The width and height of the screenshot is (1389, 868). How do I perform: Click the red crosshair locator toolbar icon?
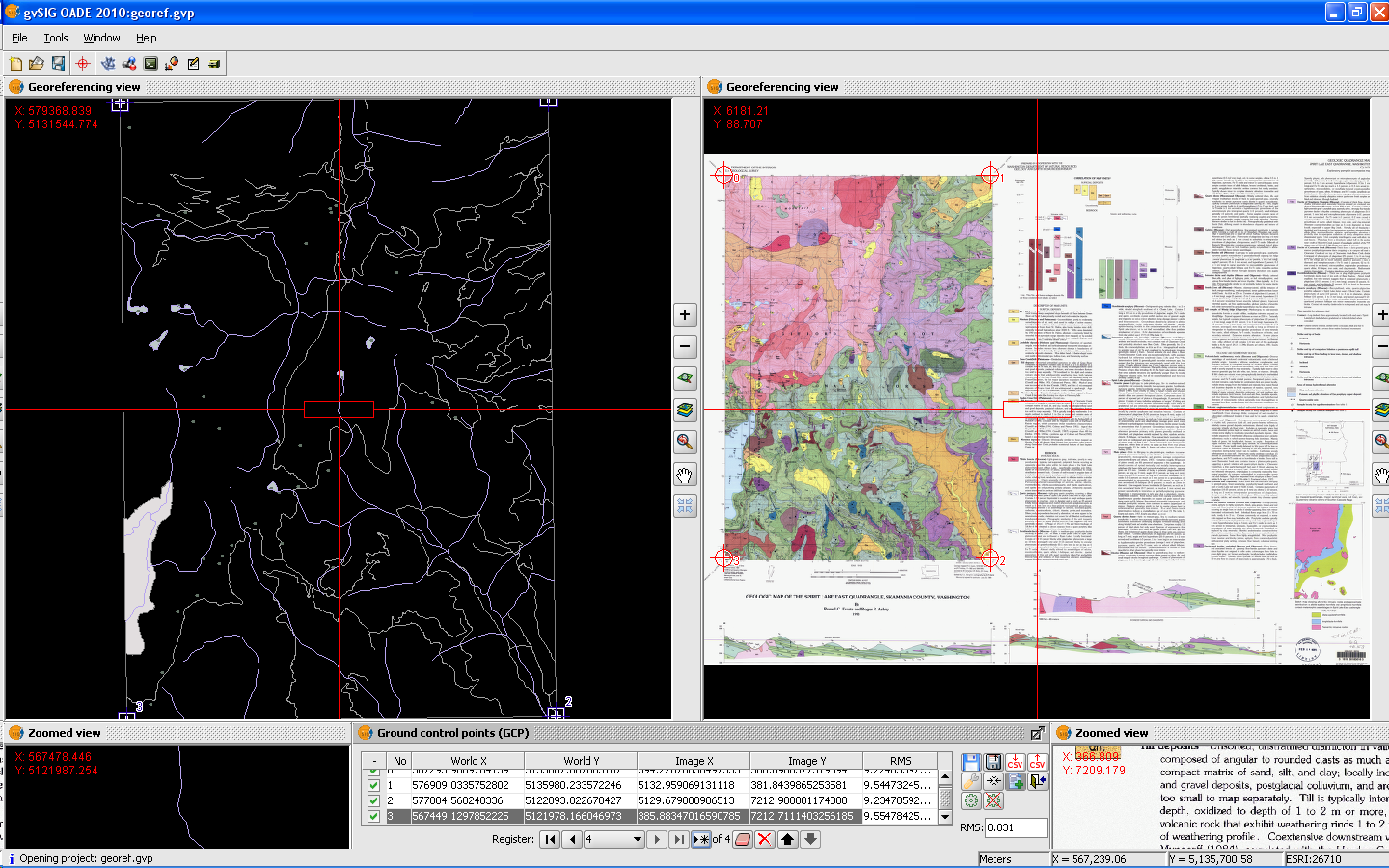(x=83, y=64)
